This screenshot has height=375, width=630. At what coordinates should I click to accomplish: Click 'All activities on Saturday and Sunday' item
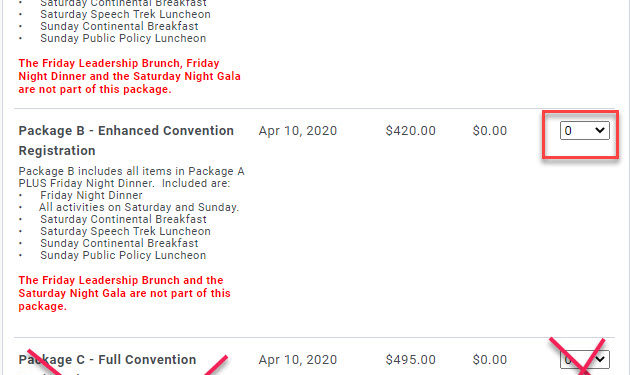(x=139, y=207)
